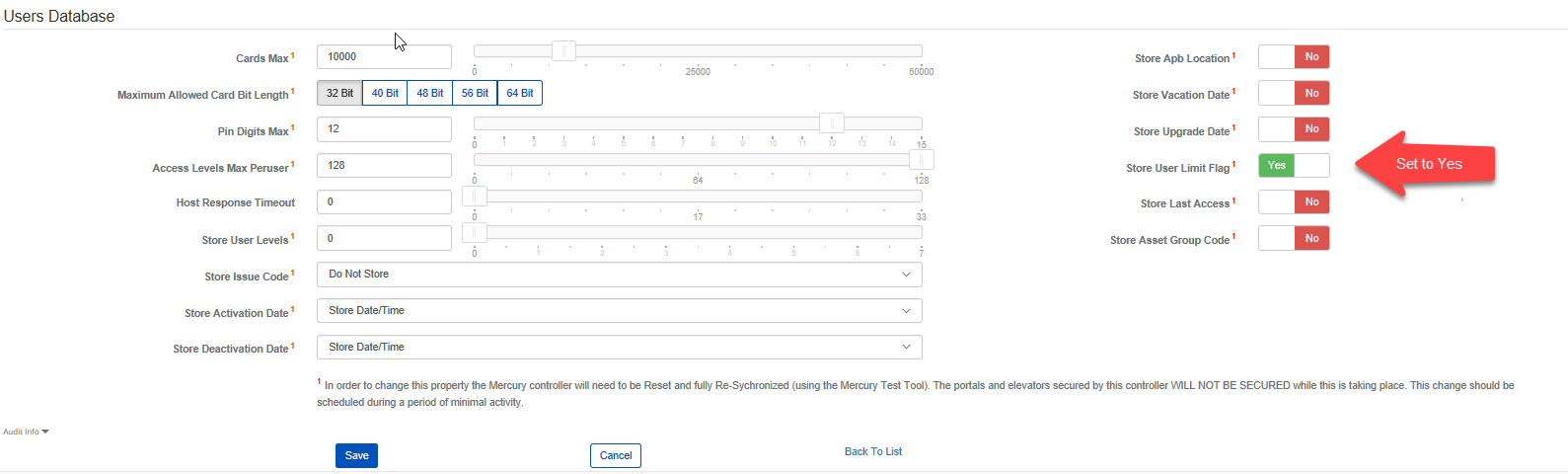This screenshot has height=474, width=1568.
Task: Toggle the Store Last Access switch
Action: pyautogui.click(x=1293, y=202)
